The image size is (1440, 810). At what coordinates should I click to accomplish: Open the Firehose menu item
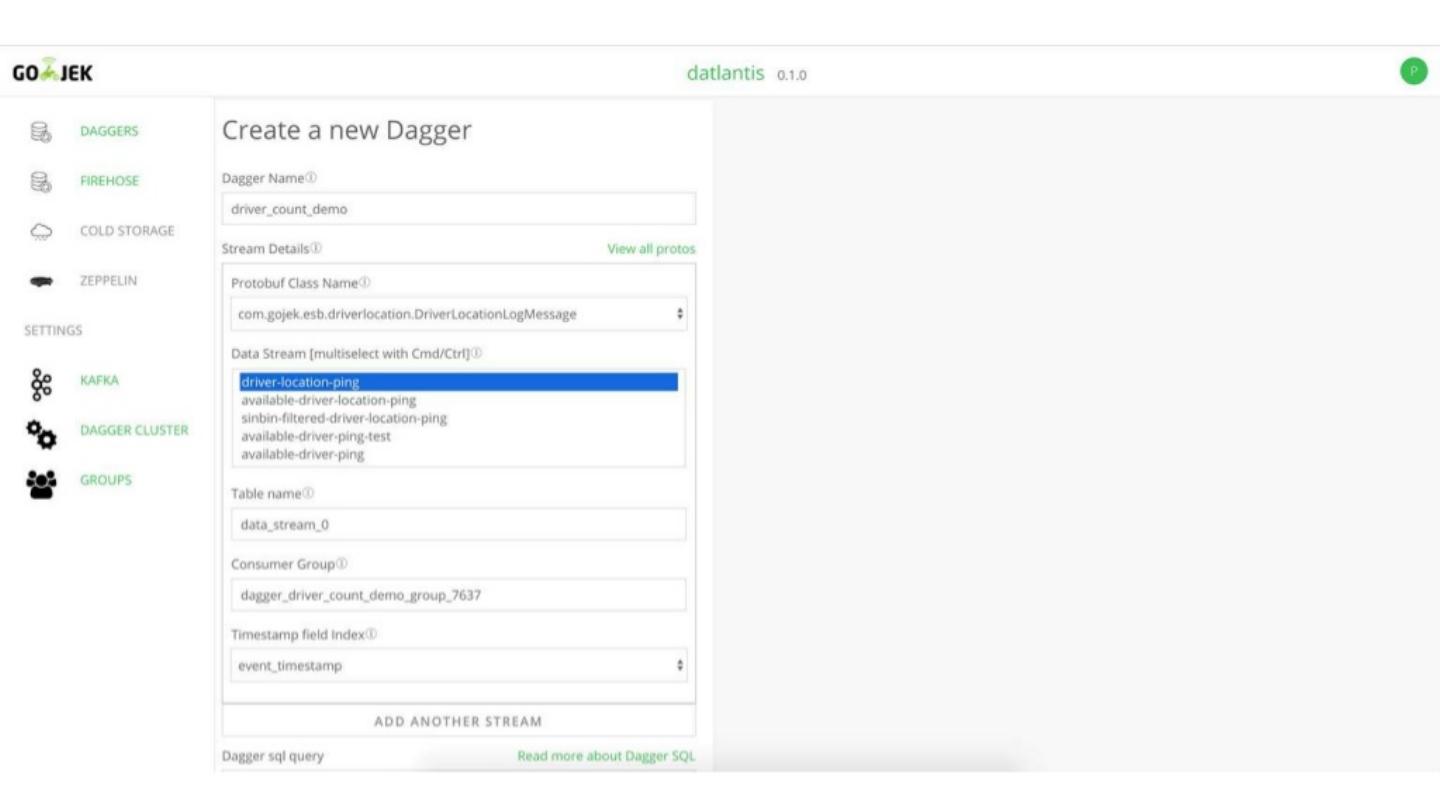pyautogui.click(x=110, y=181)
